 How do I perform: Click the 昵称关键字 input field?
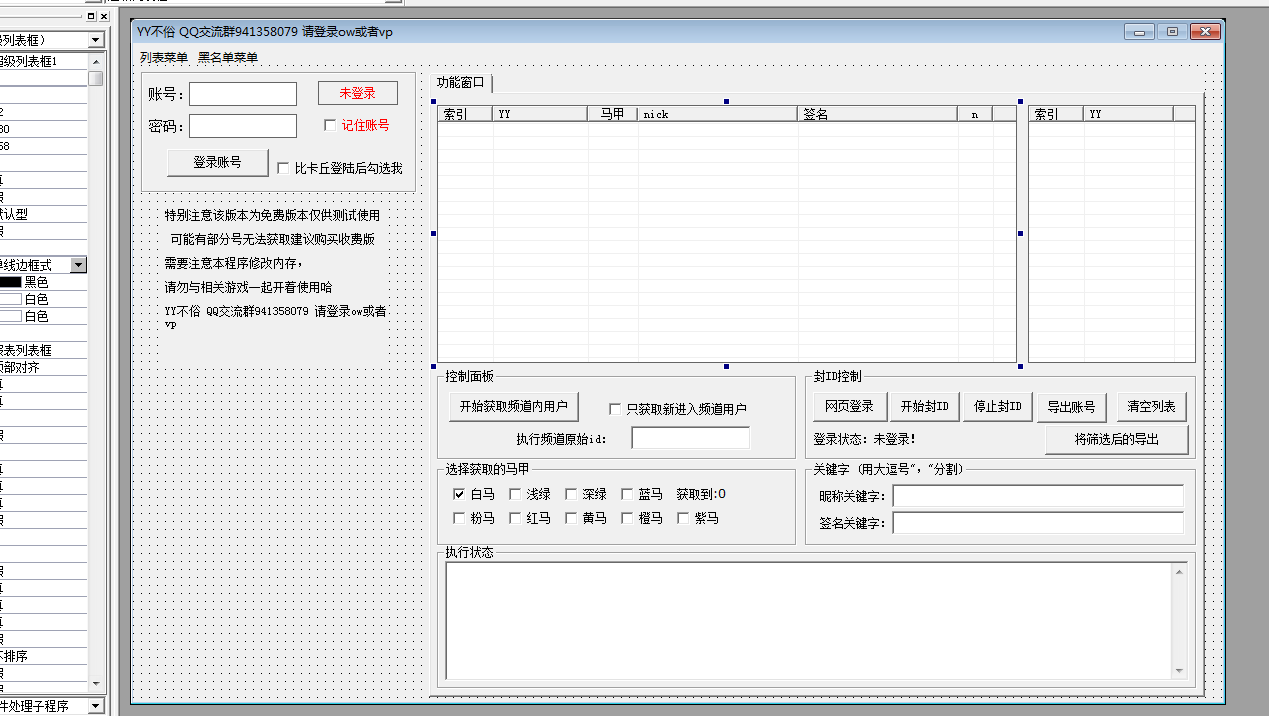(x=1037, y=497)
